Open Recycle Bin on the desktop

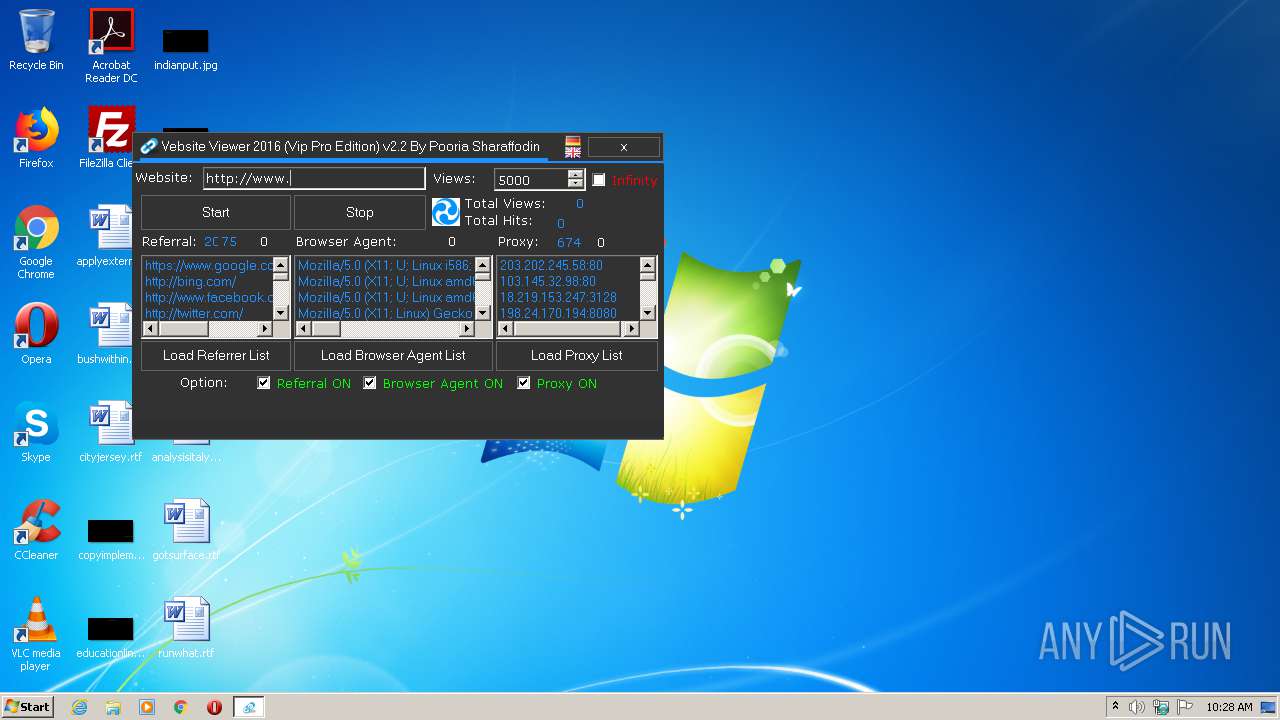point(36,40)
